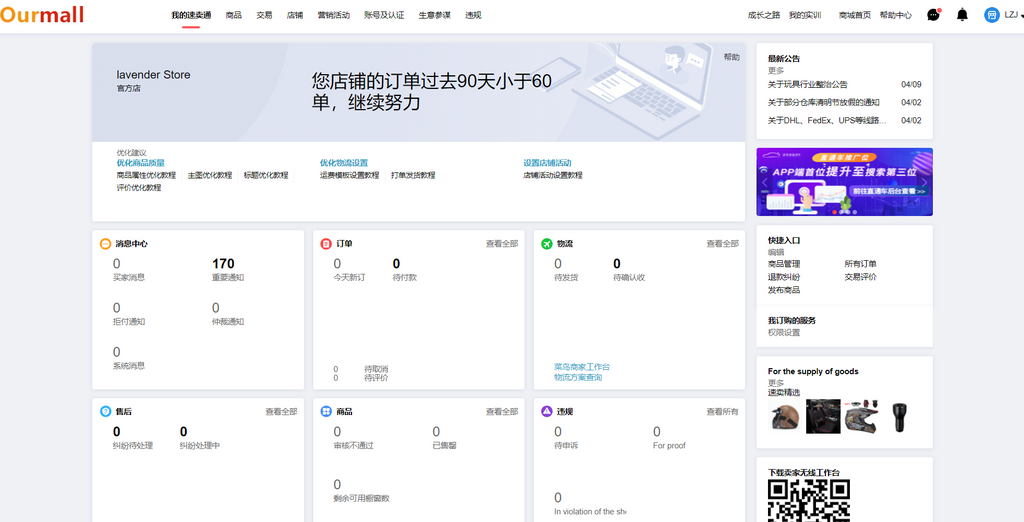The width and height of the screenshot is (1024, 522).
Task: Click the green 物流 airplane icon
Action: point(547,244)
